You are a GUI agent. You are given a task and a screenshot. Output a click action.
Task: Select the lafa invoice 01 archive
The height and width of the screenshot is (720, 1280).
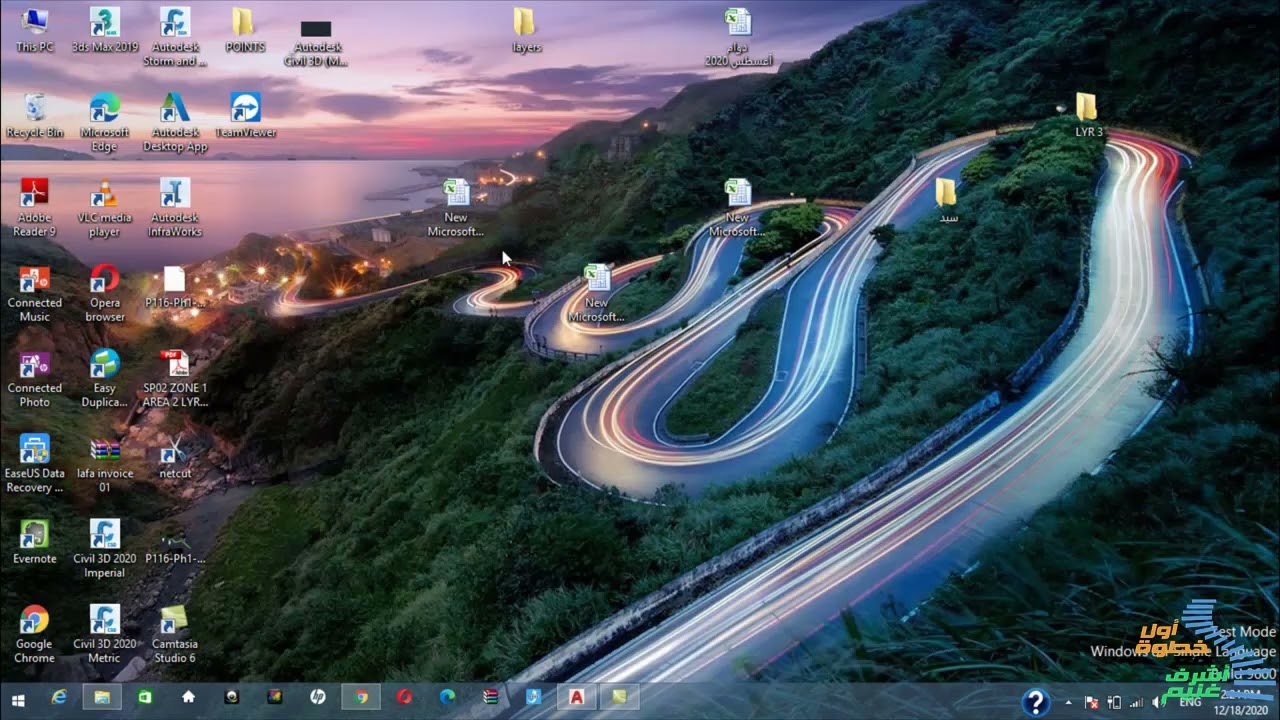105,463
